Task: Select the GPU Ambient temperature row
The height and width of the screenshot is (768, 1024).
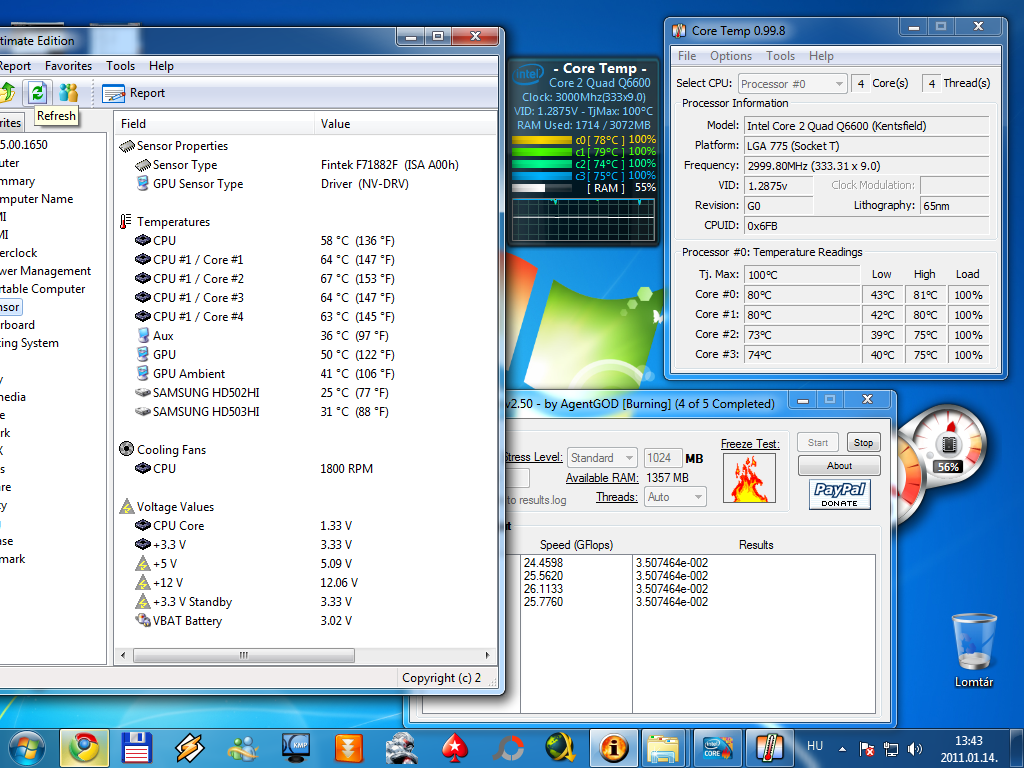Action: click(306, 374)
